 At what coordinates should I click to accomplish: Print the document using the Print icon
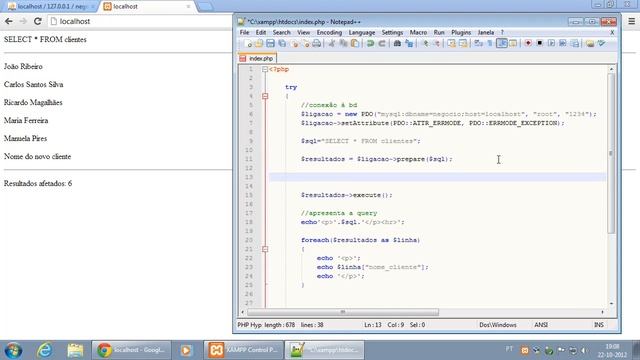(316, 43)
